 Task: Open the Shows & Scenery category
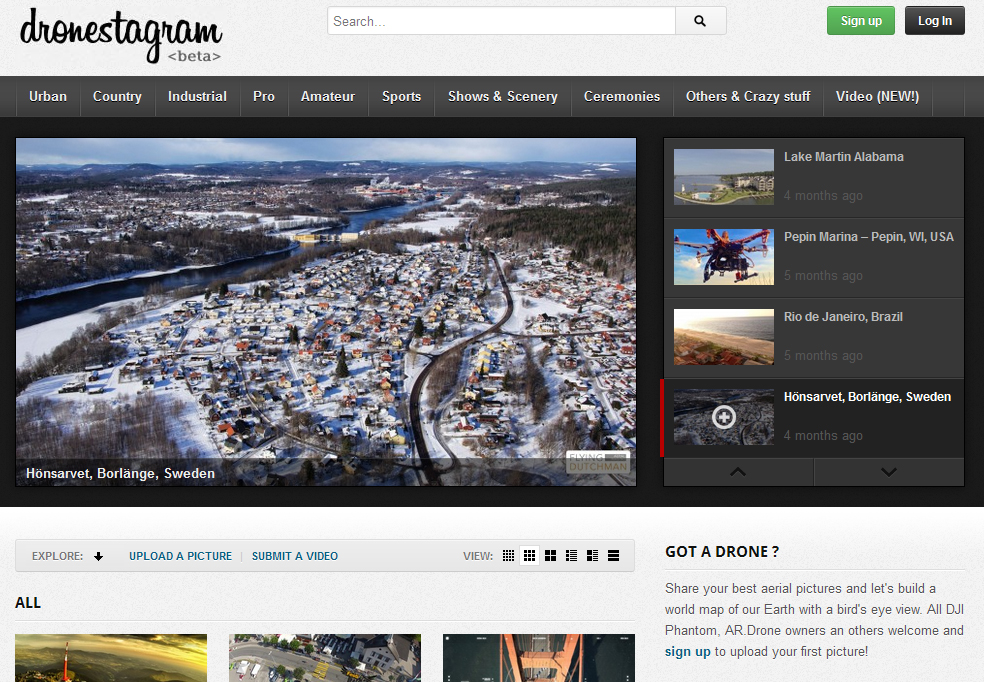(x=502, y=97)
